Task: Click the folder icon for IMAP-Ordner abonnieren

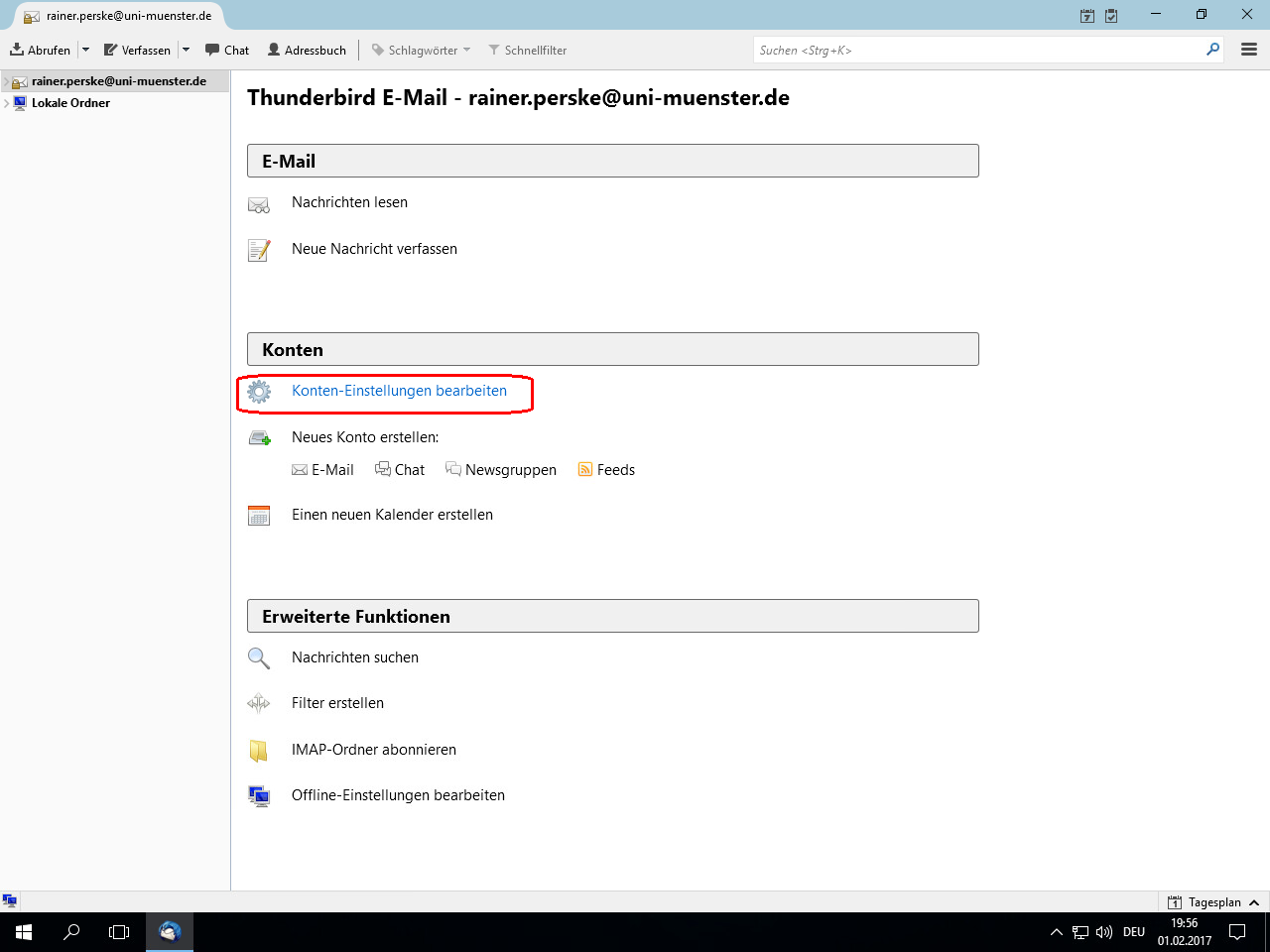Action: point(259,751)
